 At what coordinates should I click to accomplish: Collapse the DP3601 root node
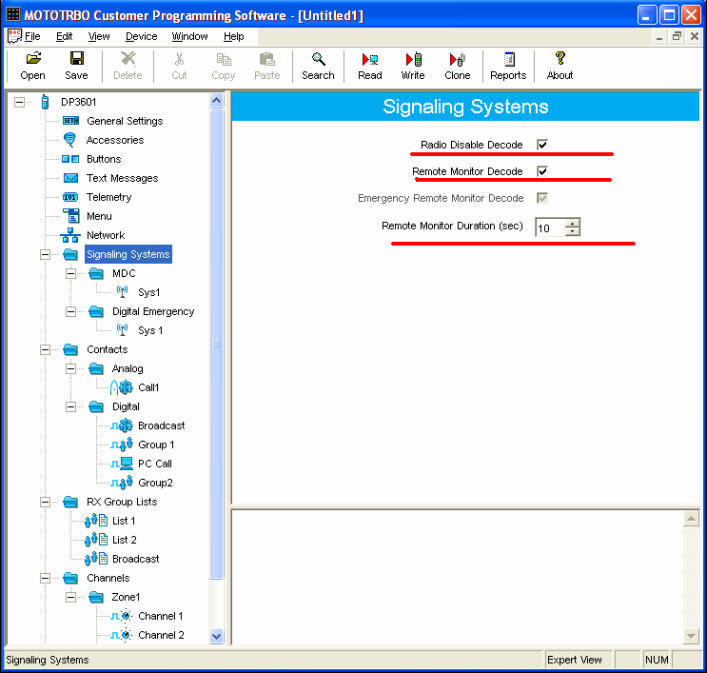[x=19, y=102]
